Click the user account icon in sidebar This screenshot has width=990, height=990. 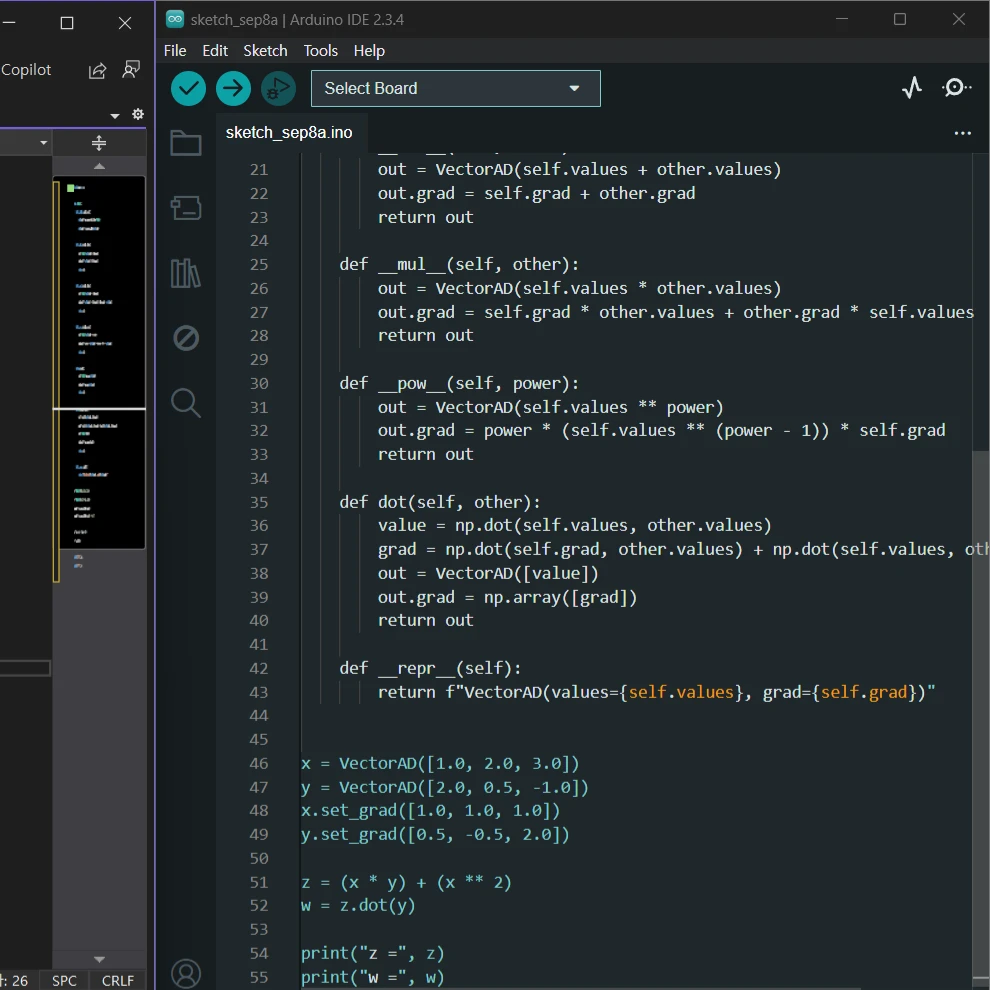click(x=186, y=974)
